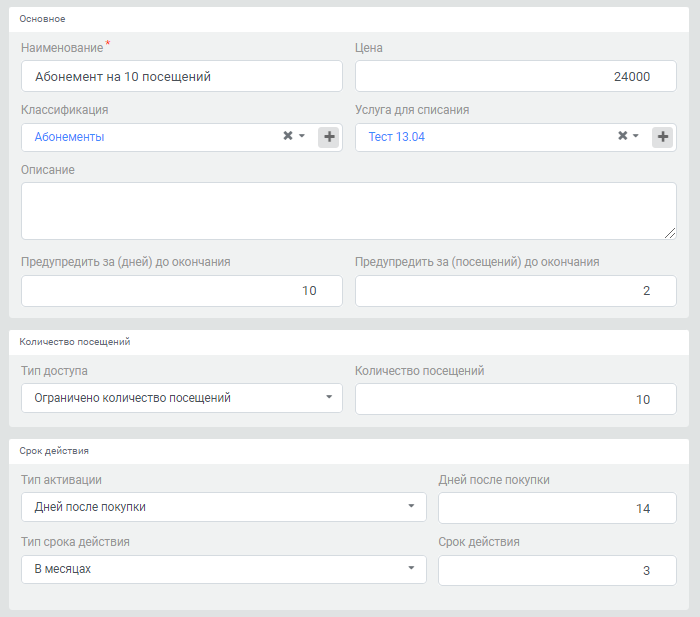
Task: Click the Описание text area
Action: 349,211
